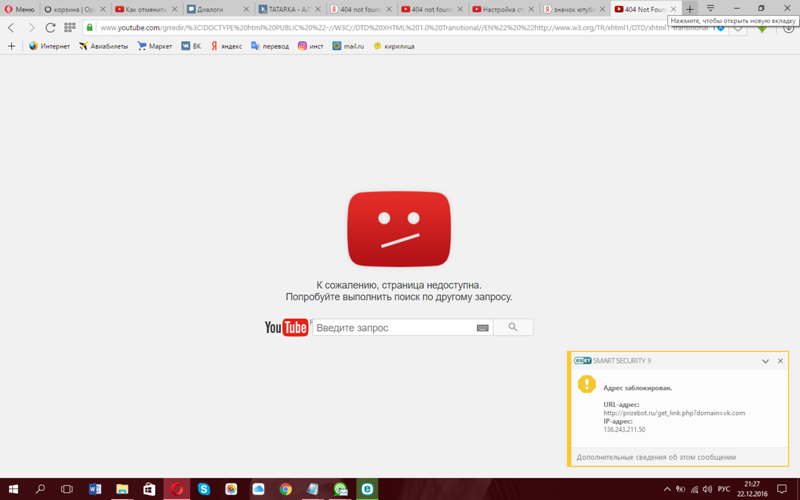Viewport: 800px width, 500px height.
Task: Click the YouTube logo beside the search box
Action: tap(286, 328)
